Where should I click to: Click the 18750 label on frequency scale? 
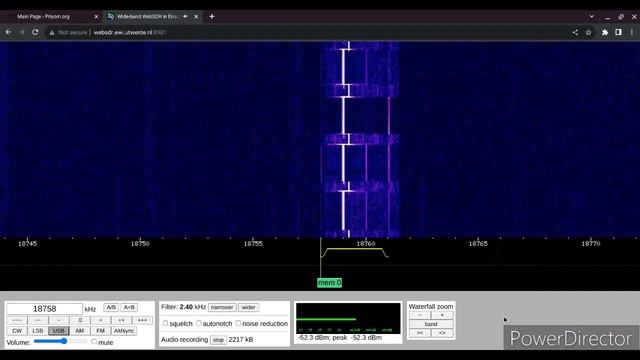pos(140,244)
